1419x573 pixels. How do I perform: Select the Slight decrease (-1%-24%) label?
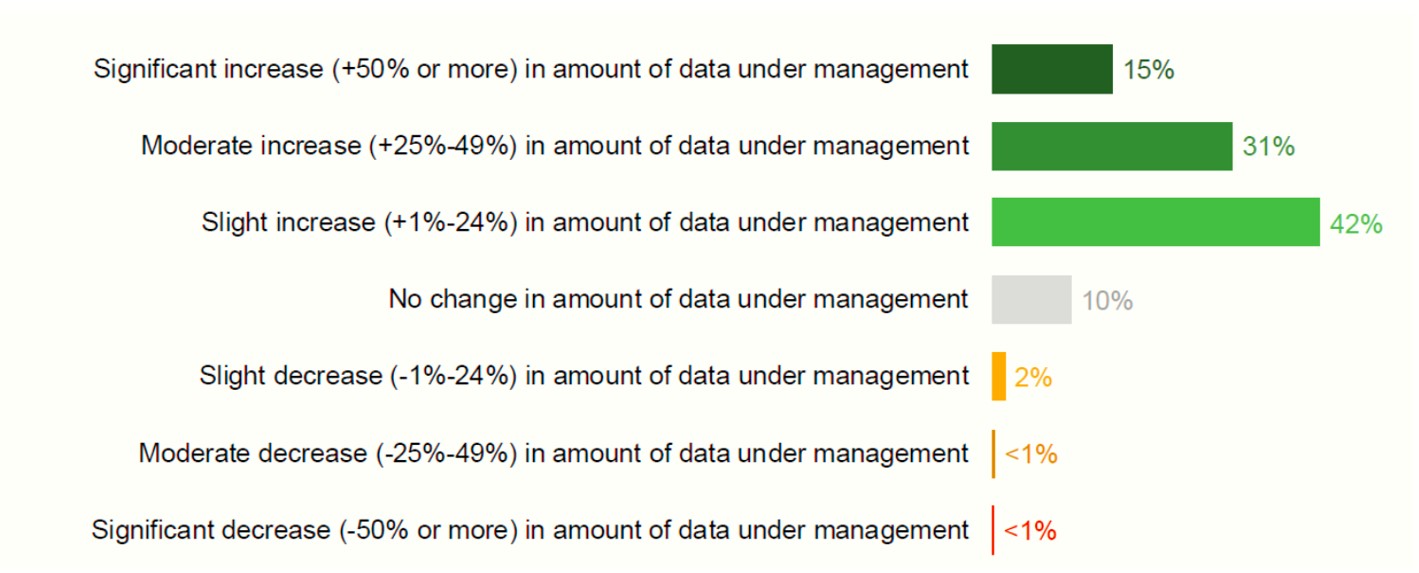584,376
